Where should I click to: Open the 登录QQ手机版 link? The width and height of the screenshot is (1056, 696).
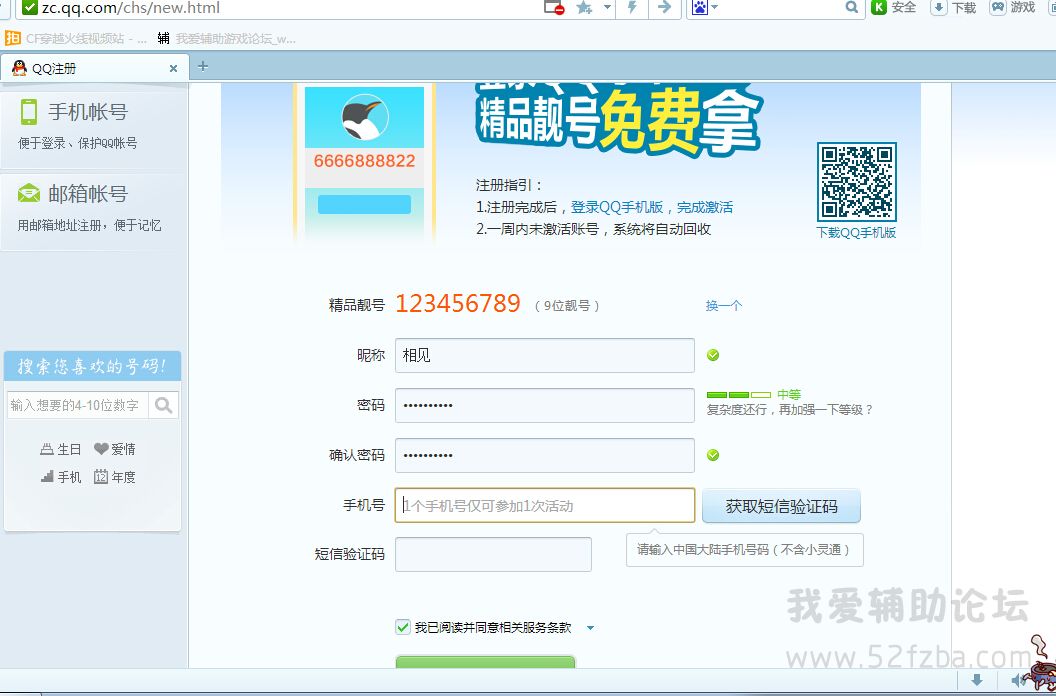click(617, 208)
